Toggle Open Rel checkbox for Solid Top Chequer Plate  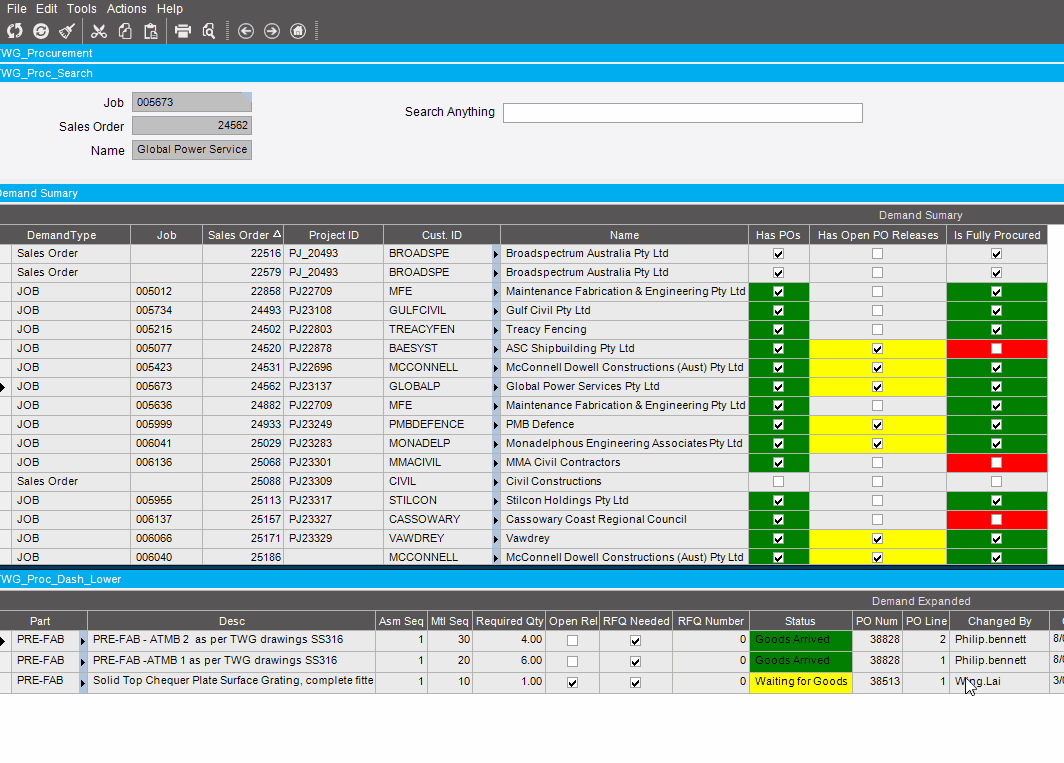coord(572,683)
